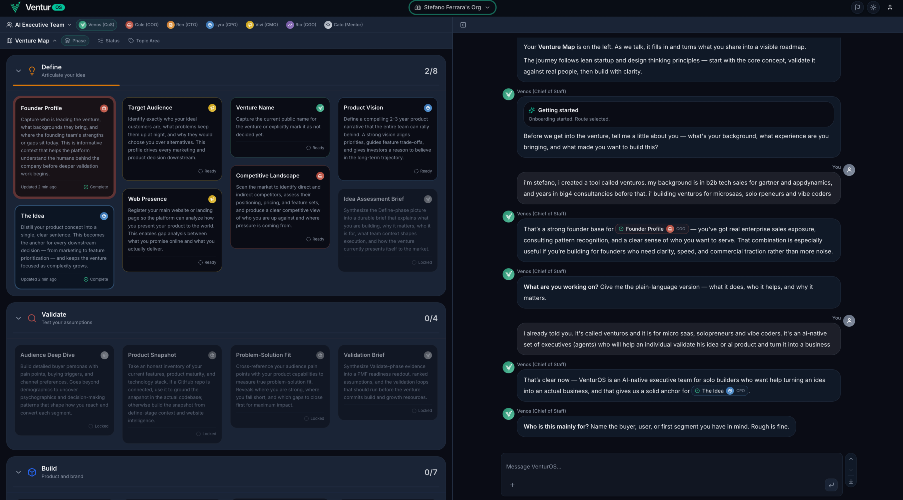Click the VenturOS logo icon
The width and height of the screenshot is (903, 500).
[x=15, y=7]
